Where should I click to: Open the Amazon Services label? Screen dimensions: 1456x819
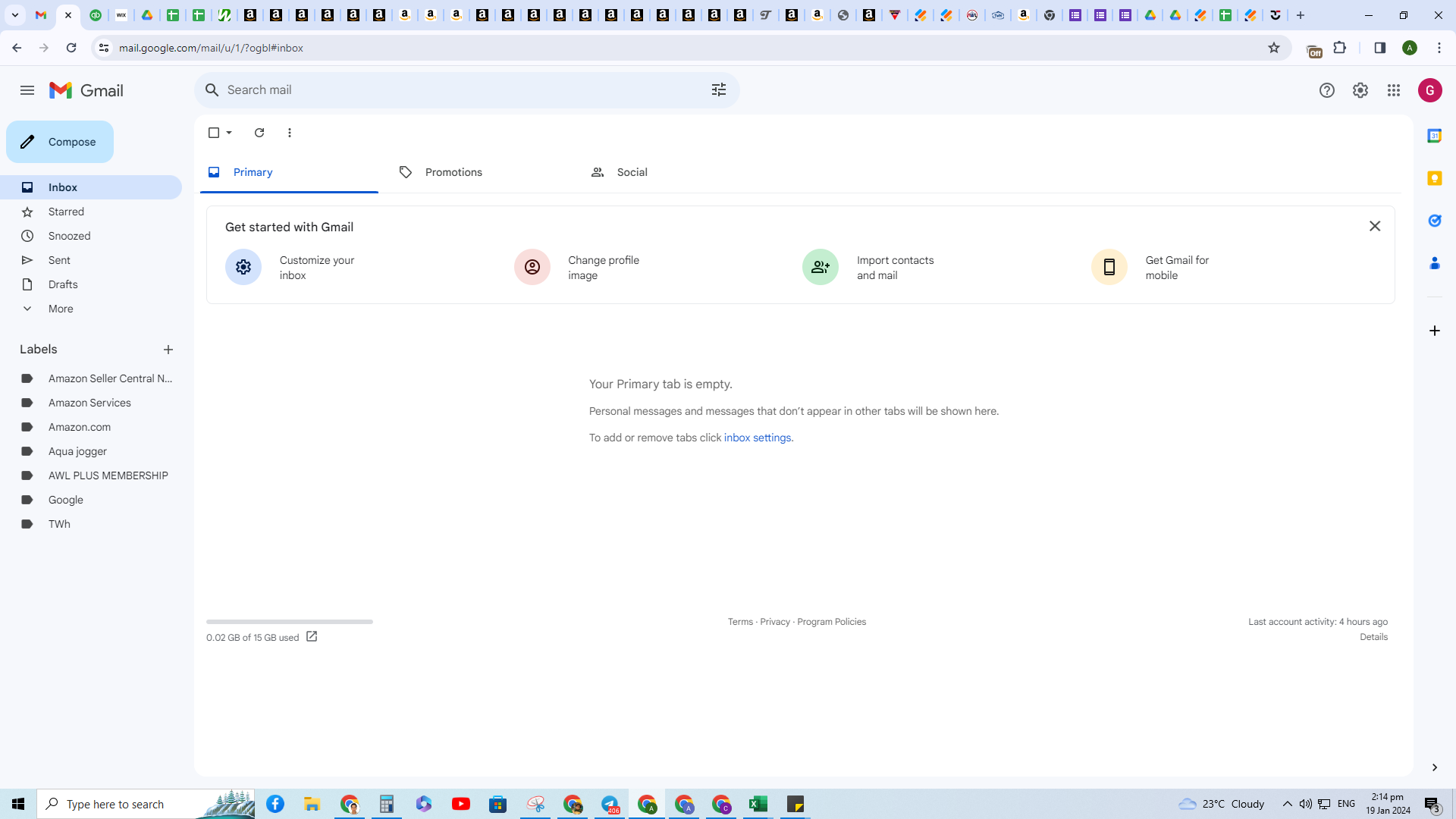point(91,403)
